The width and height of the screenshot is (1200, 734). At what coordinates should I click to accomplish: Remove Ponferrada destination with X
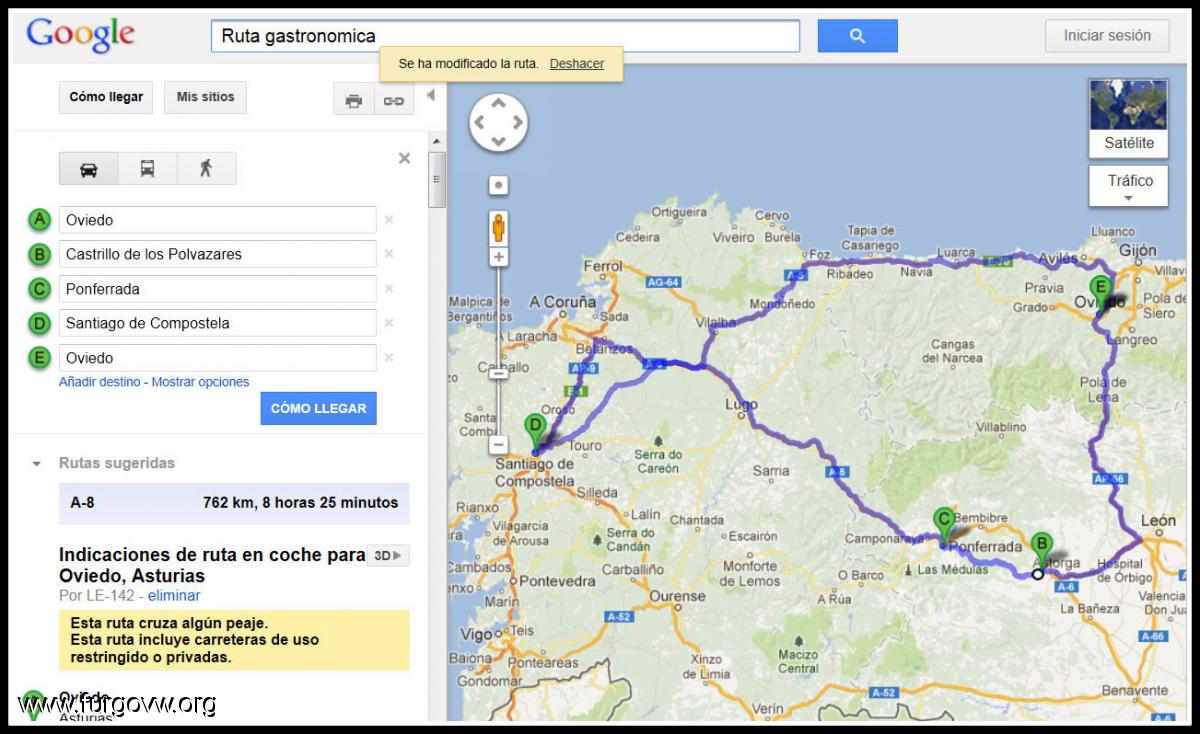[389, 289]
